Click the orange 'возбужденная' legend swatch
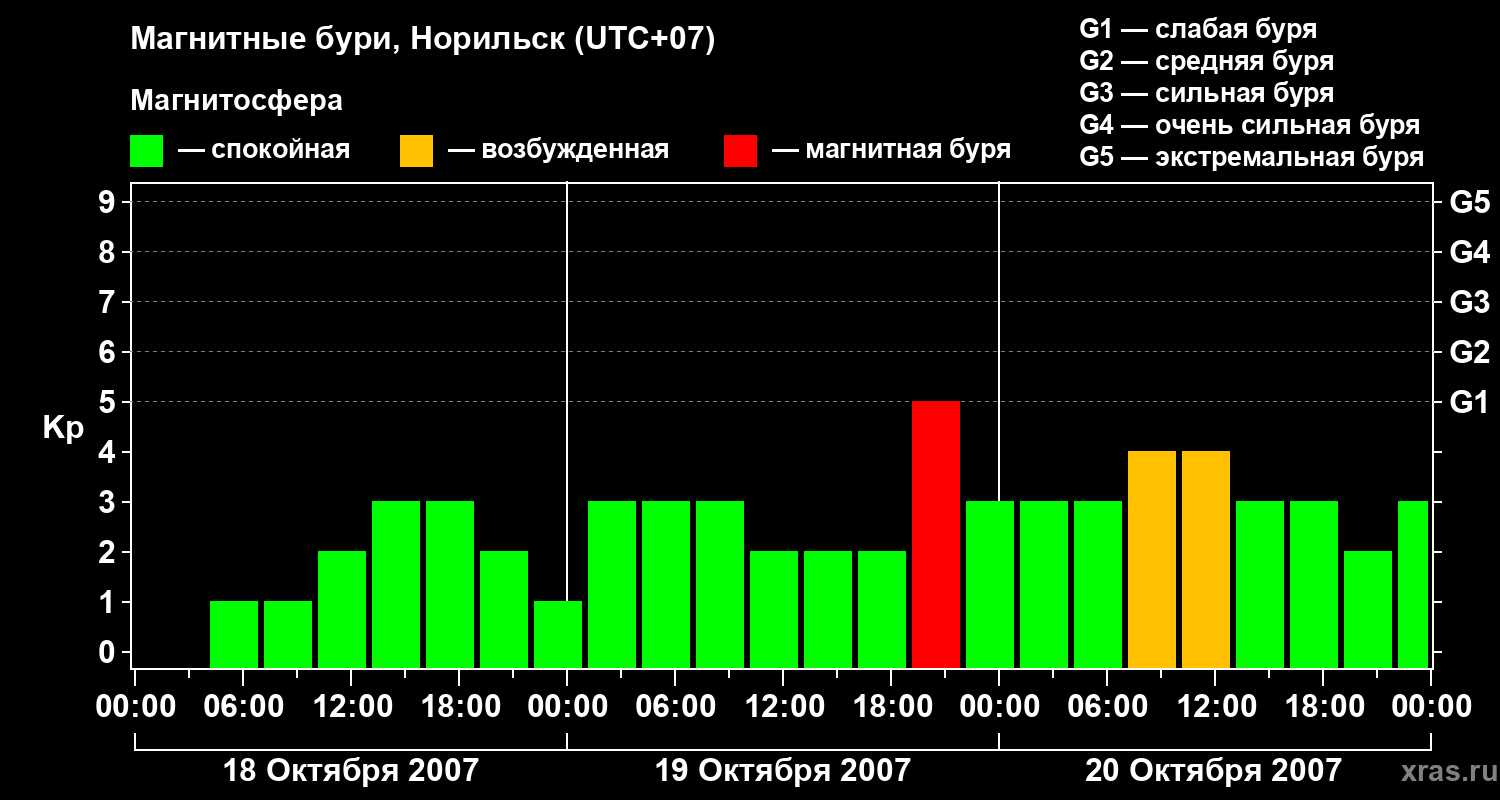This screenshot has height=800, width=1500. tap(417, 151)
